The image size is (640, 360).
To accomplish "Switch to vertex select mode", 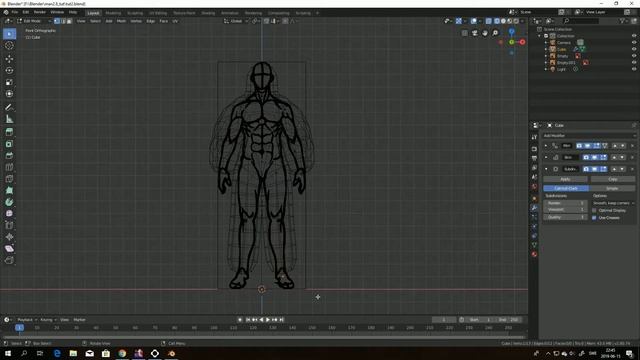I will click(57, 21).
